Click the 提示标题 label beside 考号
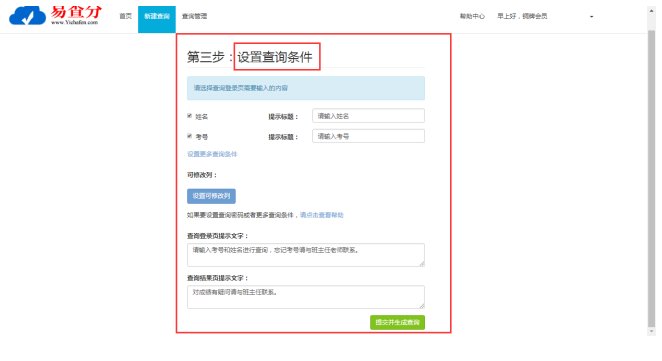The image size is (662, 361). point(283,137)
